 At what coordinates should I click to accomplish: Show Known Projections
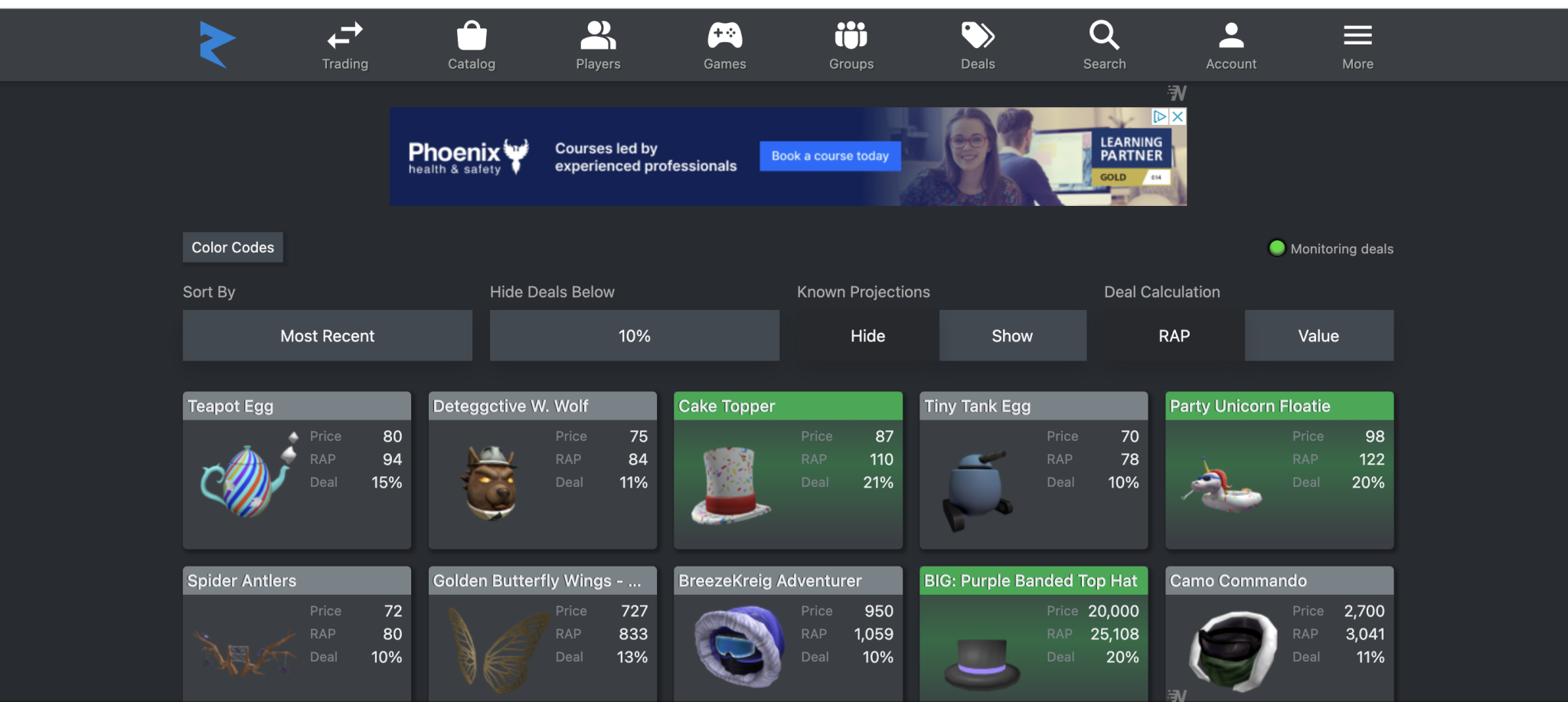tap(1012, 335)
